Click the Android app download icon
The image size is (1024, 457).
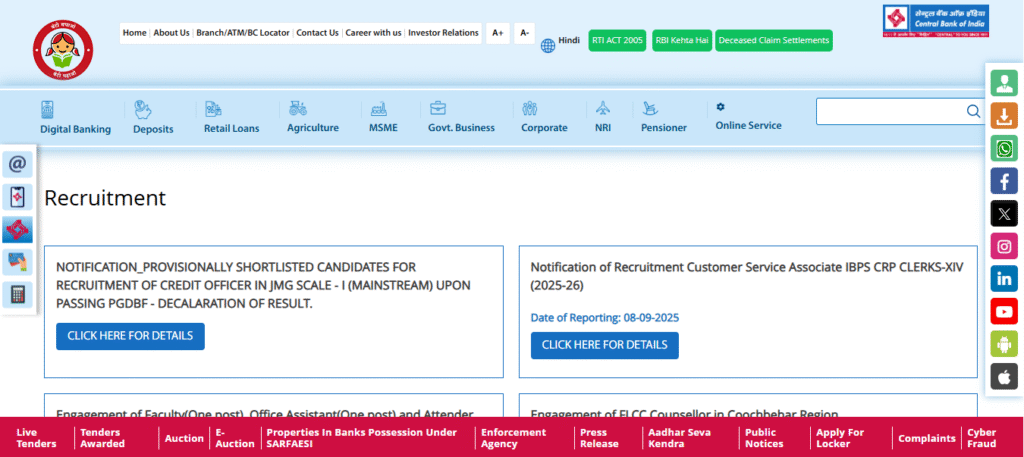coord(1003,344)
